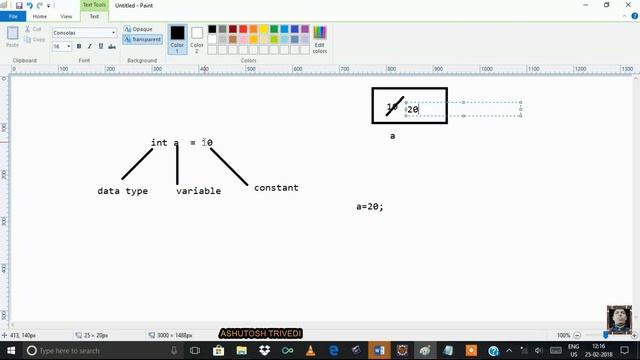The image size is (640, 360).
Task: Open Paint Help question mark icon
Action: point(635,16)
